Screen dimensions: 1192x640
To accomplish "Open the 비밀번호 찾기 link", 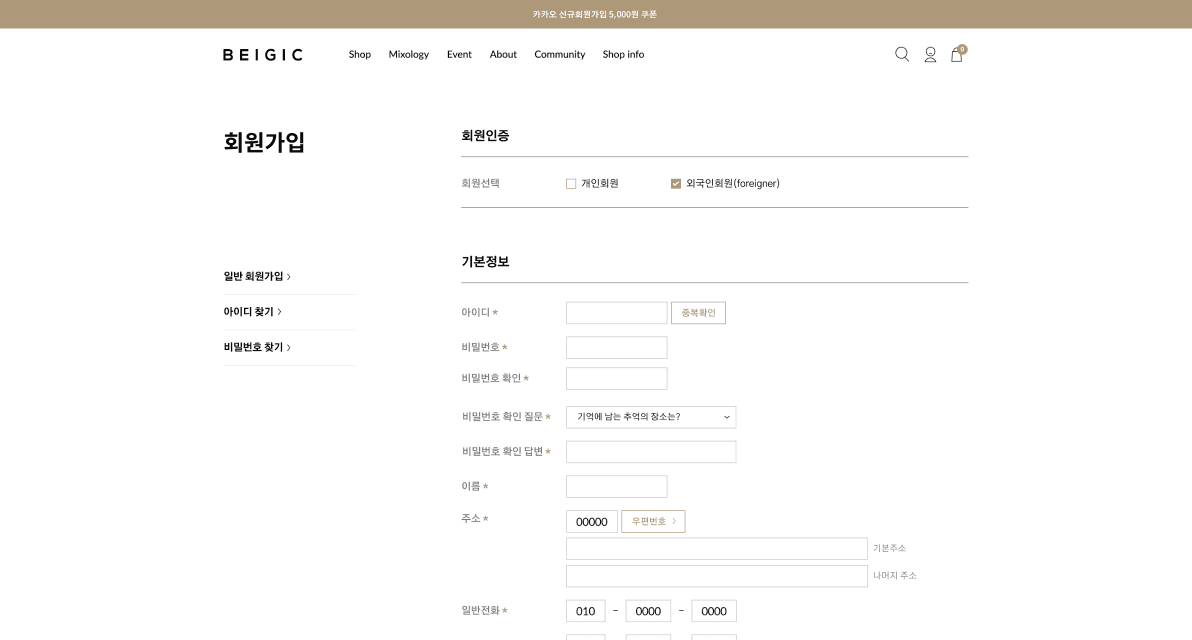I will pyautogui.click(x=256, y=347).
